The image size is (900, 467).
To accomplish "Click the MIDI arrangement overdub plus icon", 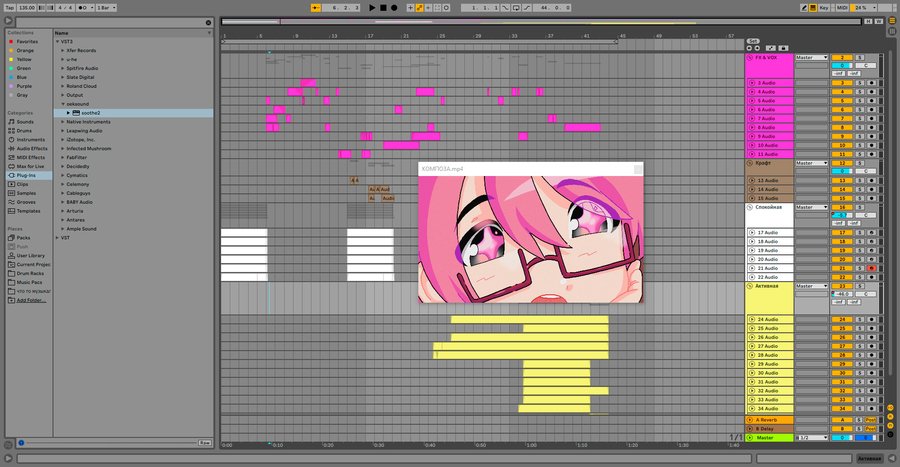I will pyautogui.click(x=410, y=7).
